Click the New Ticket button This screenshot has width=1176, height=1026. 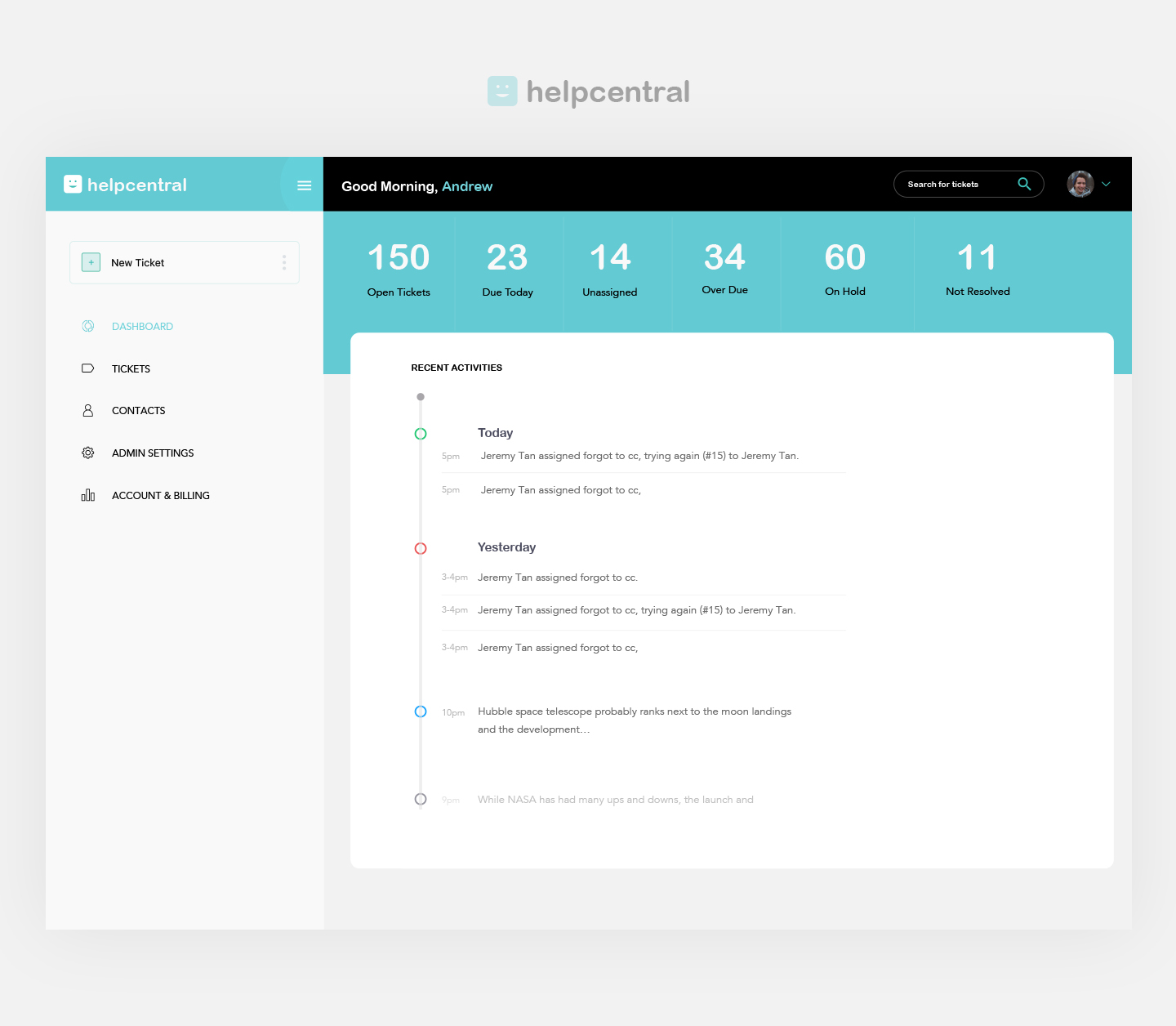coord(185,262)
